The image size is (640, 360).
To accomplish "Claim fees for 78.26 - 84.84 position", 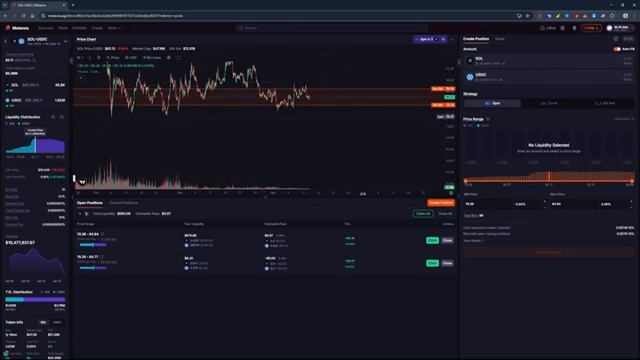I will (x=432, y=240).
